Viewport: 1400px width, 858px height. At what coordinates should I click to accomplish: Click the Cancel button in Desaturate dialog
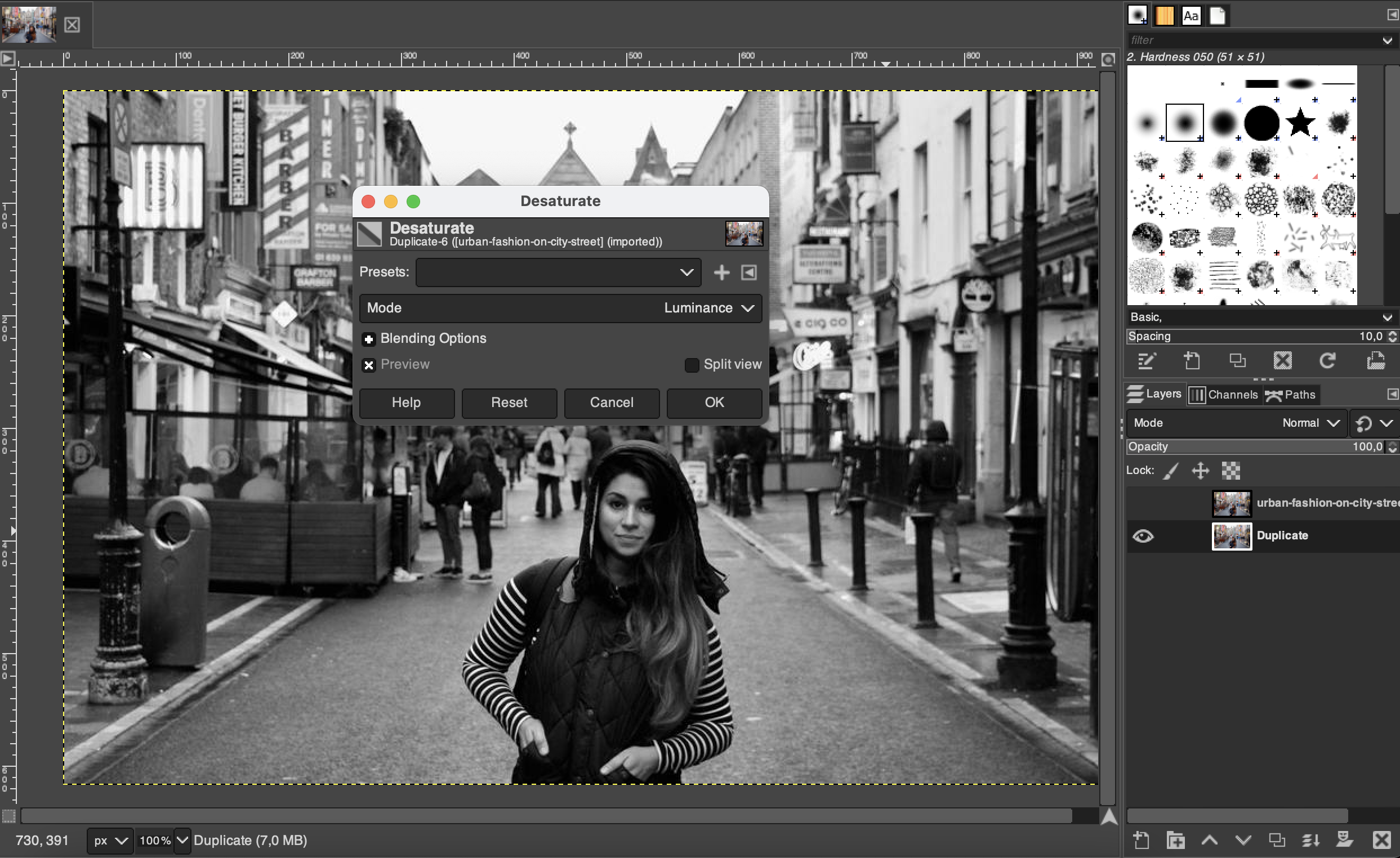pos(611,401)
